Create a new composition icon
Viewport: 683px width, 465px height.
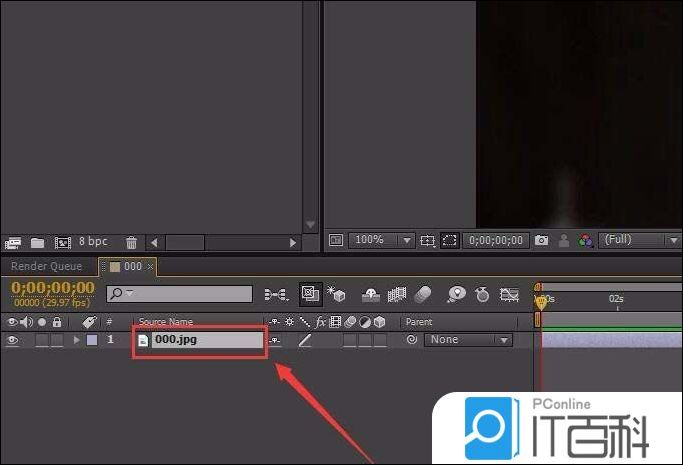[x=63, y=243]
